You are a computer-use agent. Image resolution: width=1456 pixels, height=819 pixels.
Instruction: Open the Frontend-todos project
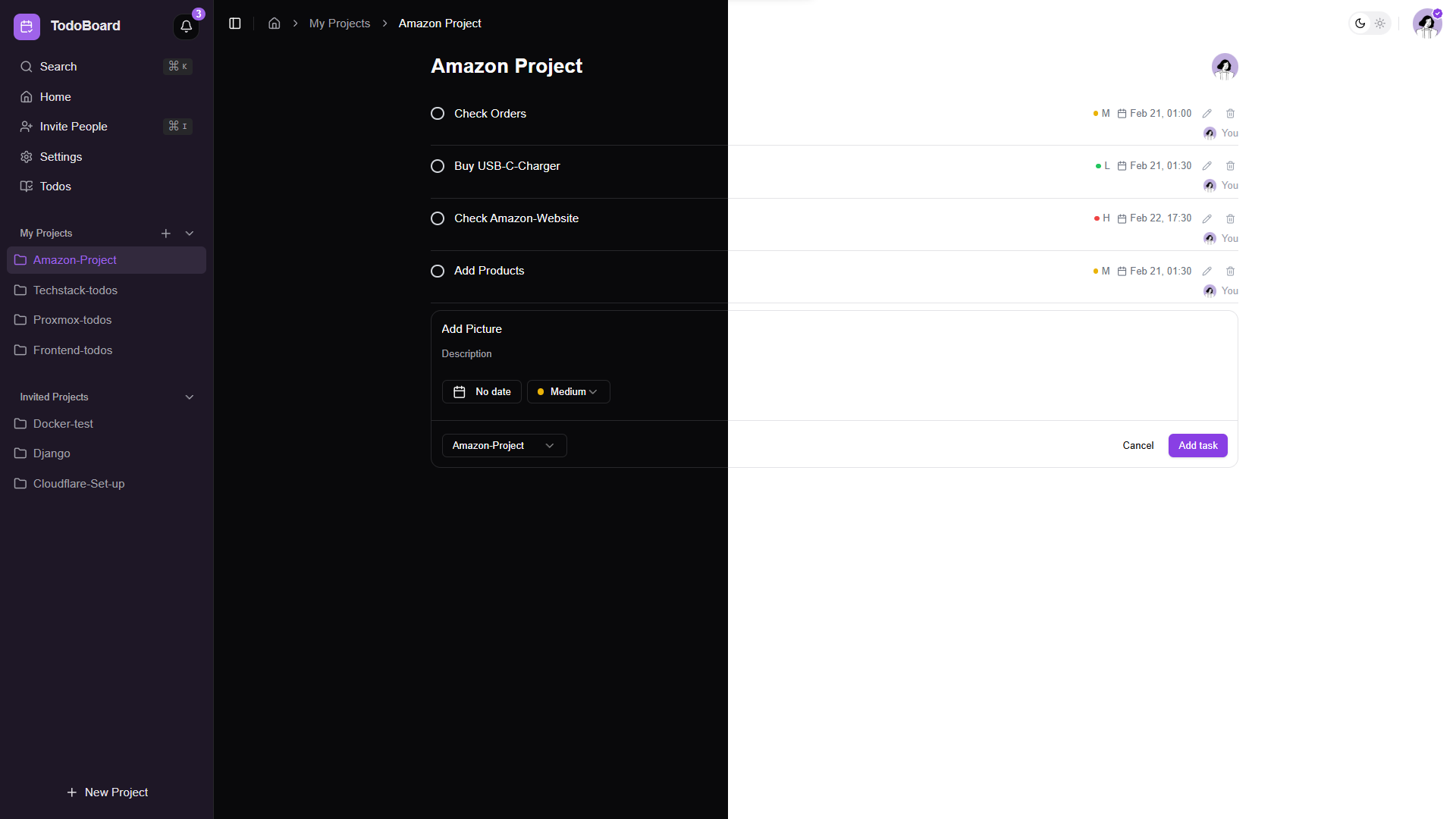pyautogui.click(x=106, y=350)
